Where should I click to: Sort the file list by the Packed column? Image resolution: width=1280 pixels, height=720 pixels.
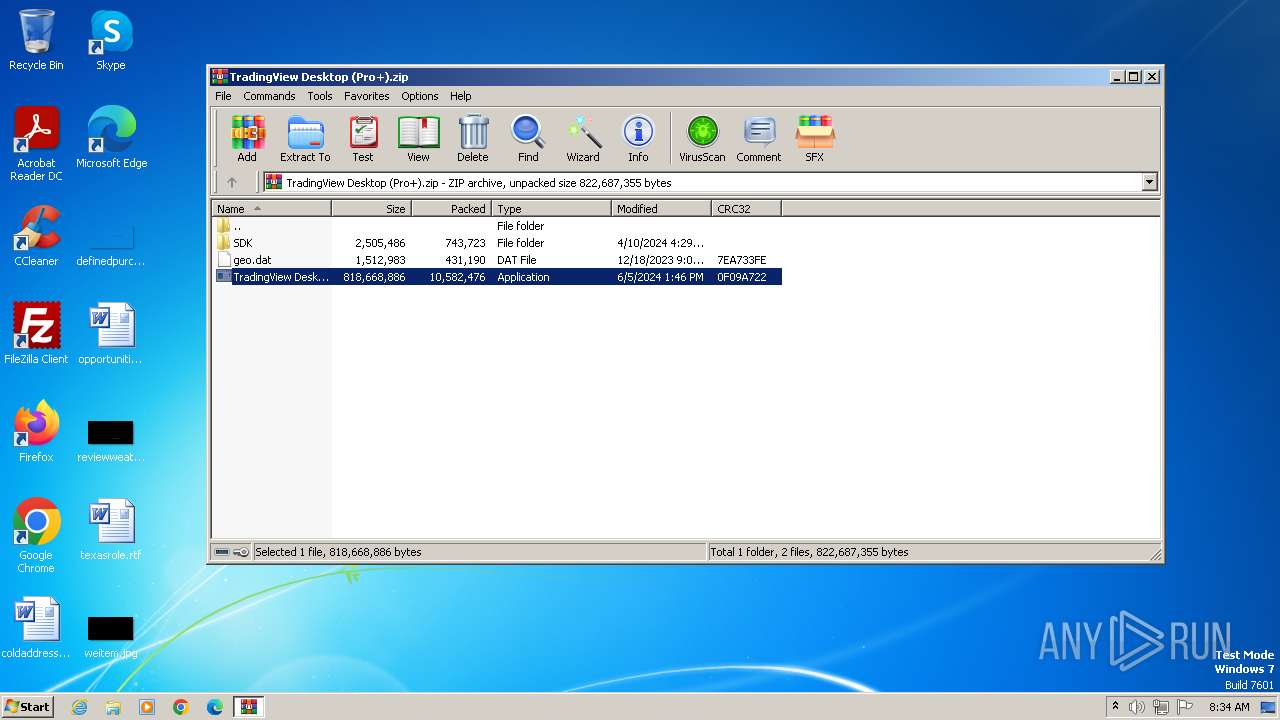pos(451,209)
